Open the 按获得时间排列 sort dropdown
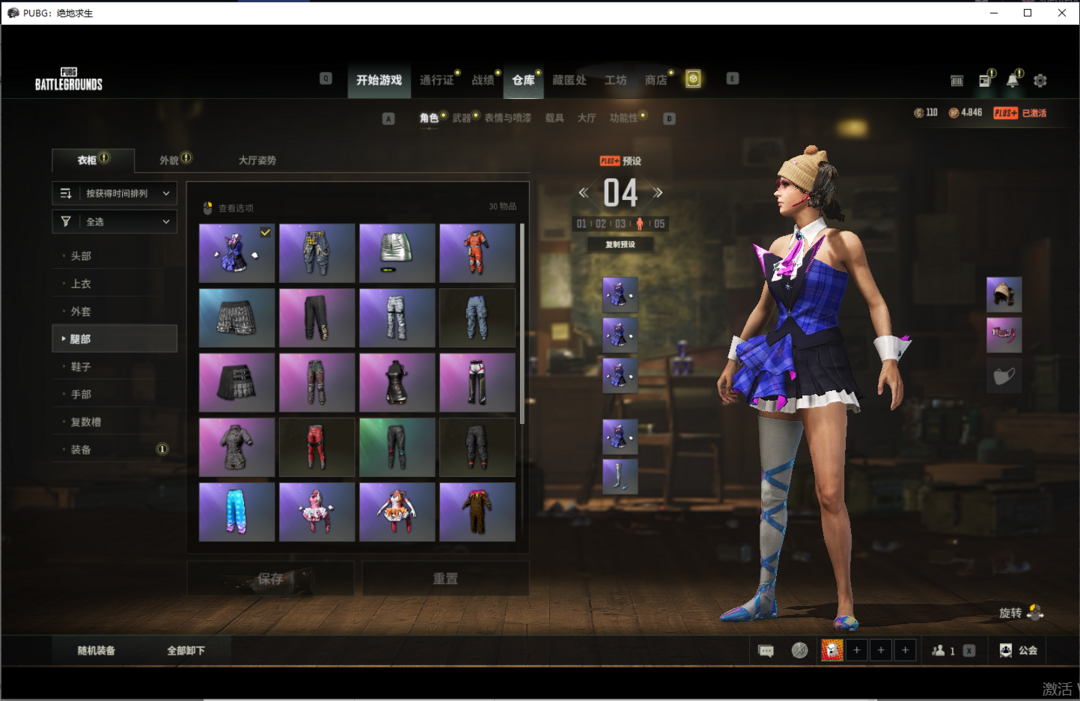The width and height of the screenshot is (1080, 701). click(114, 193)
